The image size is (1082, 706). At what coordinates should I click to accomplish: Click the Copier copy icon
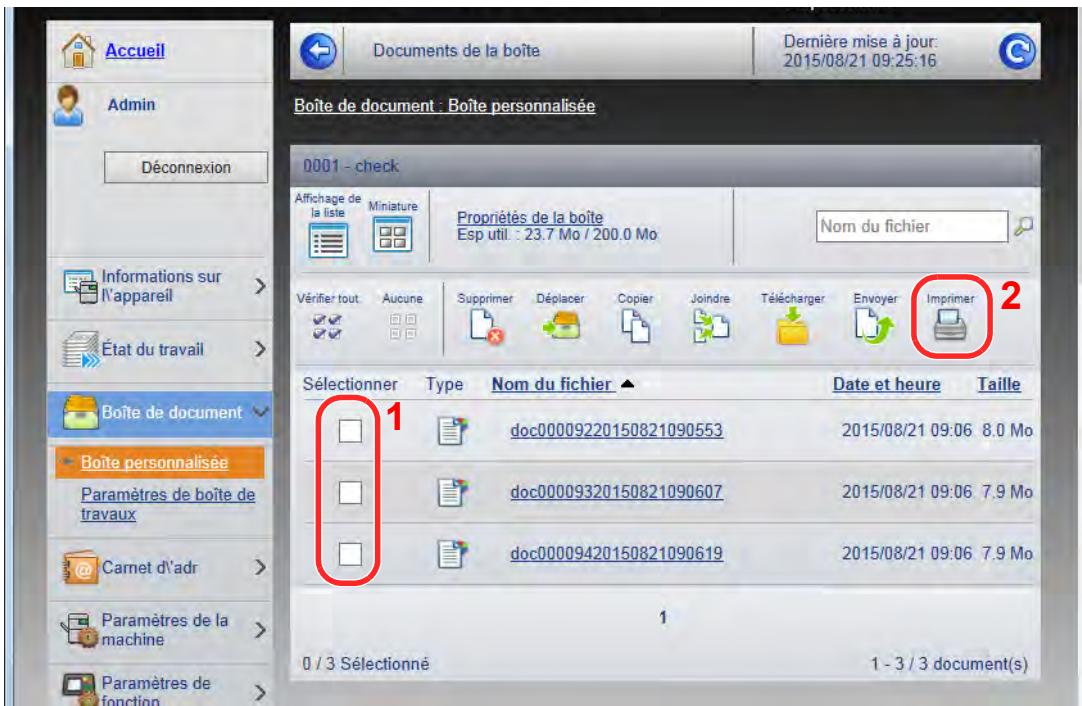pos(635,326)
